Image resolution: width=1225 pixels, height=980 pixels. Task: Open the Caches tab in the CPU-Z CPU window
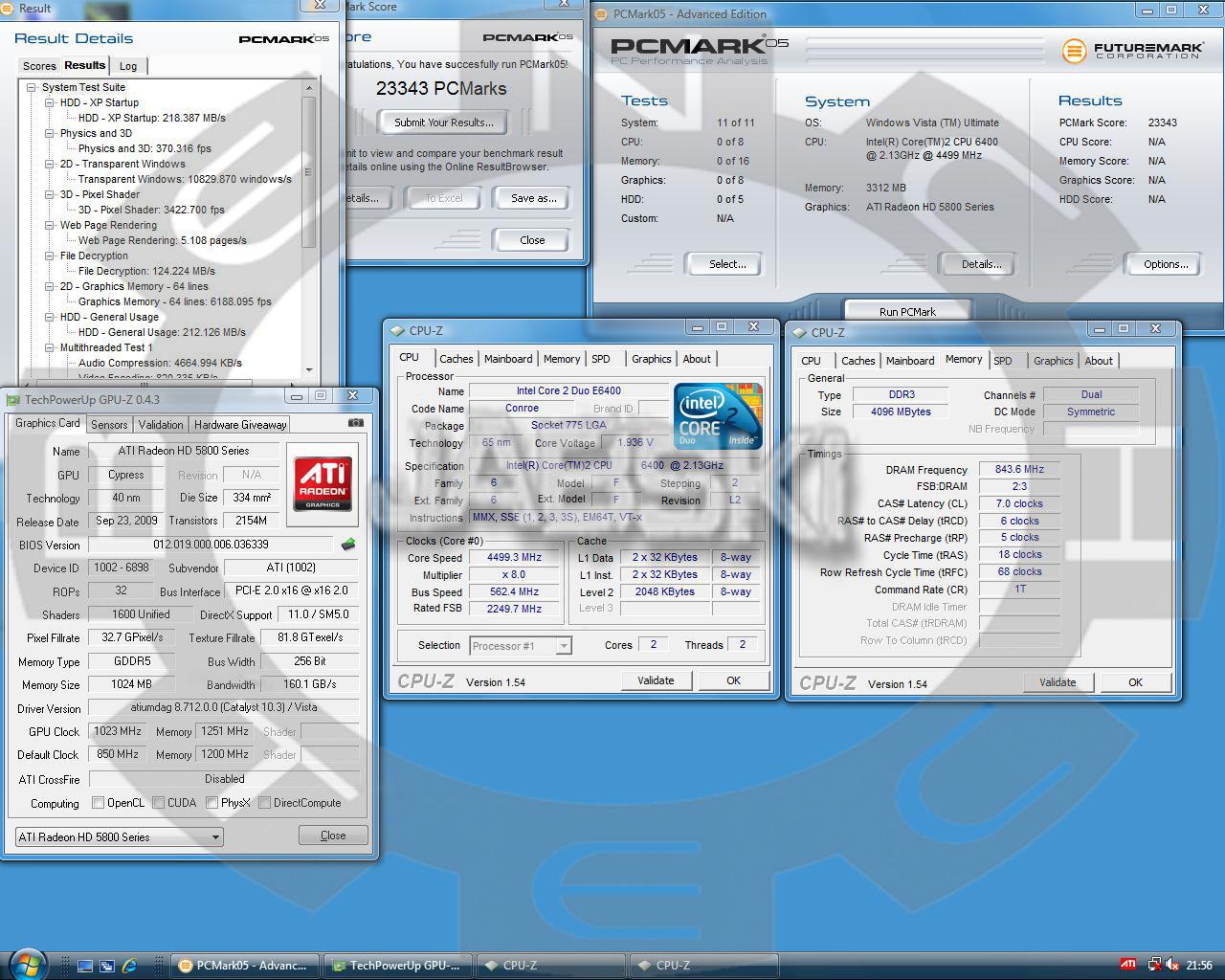(x=457, y=359)
